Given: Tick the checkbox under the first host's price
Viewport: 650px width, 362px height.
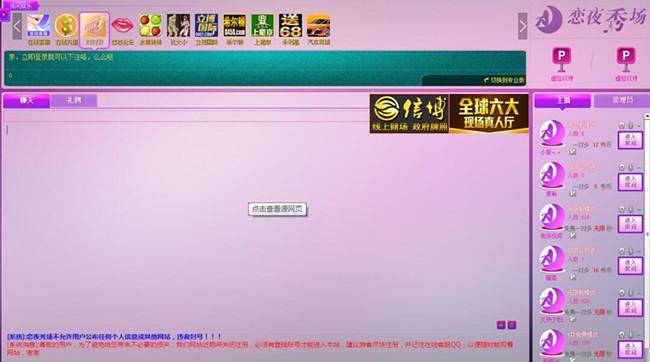Looking at the screenshot, I should tap(572, 152).
